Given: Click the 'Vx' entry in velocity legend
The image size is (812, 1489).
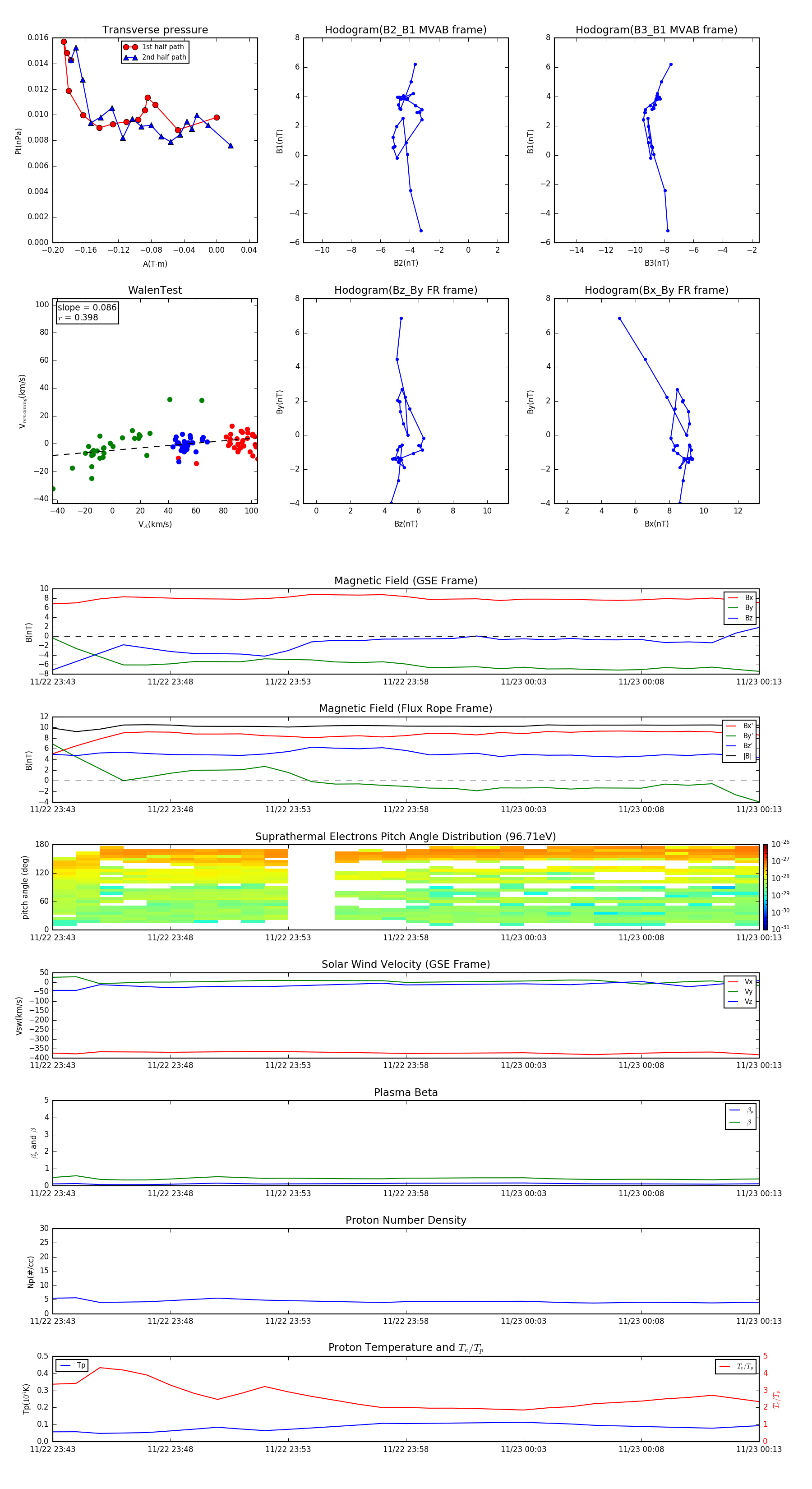Looking at the screenshot, I should pyautogui.click(x=740, y=982).
